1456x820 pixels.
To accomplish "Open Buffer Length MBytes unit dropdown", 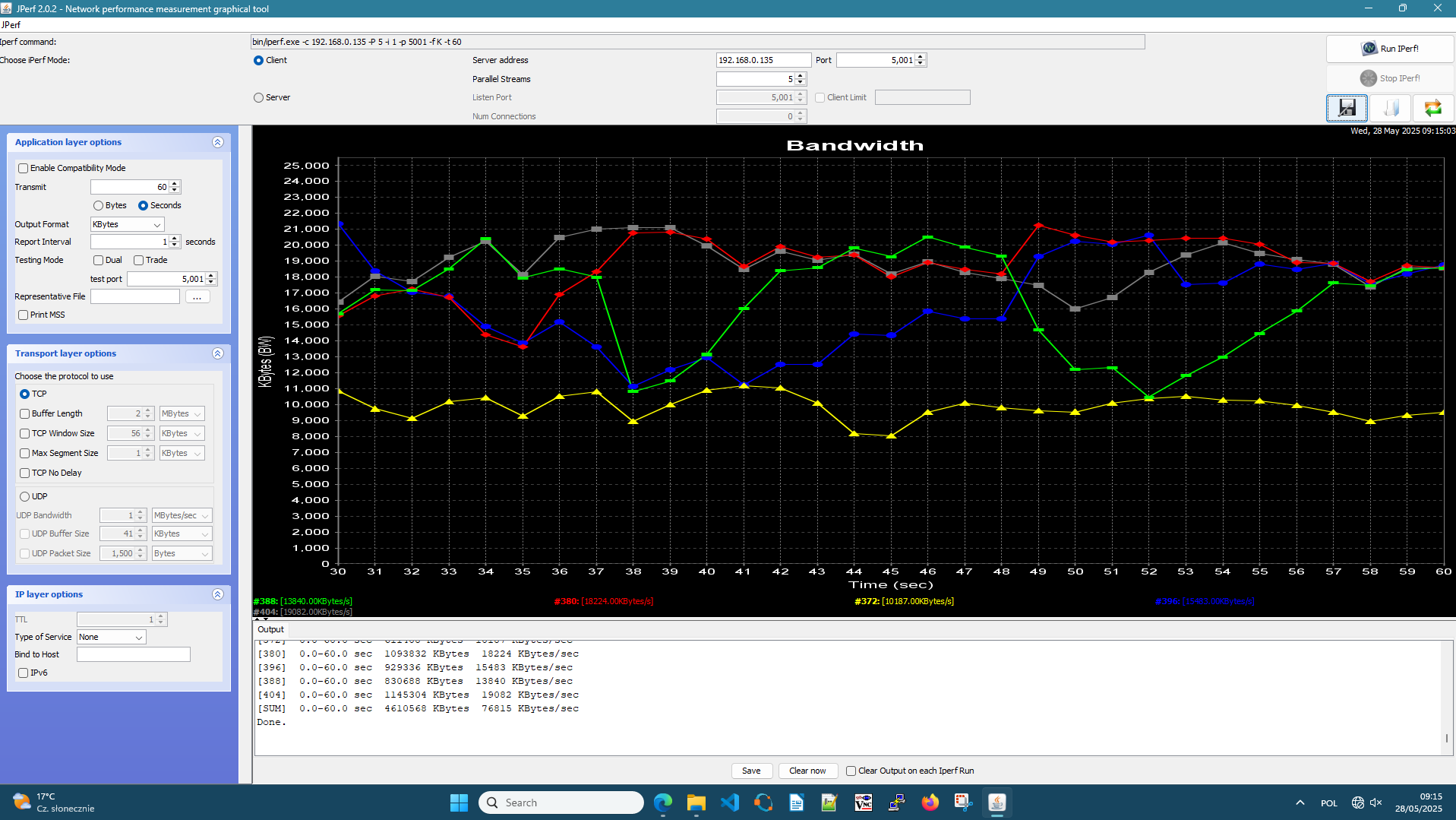I will 182,413.
